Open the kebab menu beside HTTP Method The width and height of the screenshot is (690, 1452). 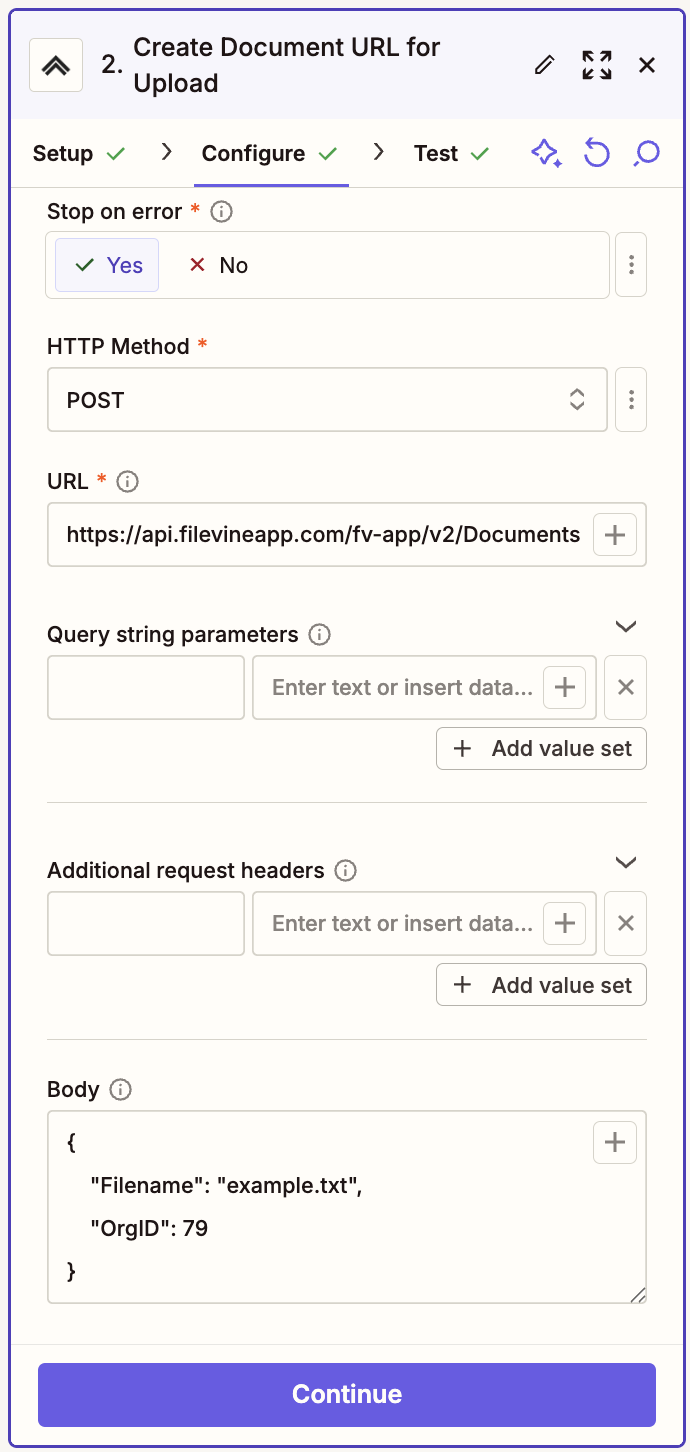click(631, 399)
